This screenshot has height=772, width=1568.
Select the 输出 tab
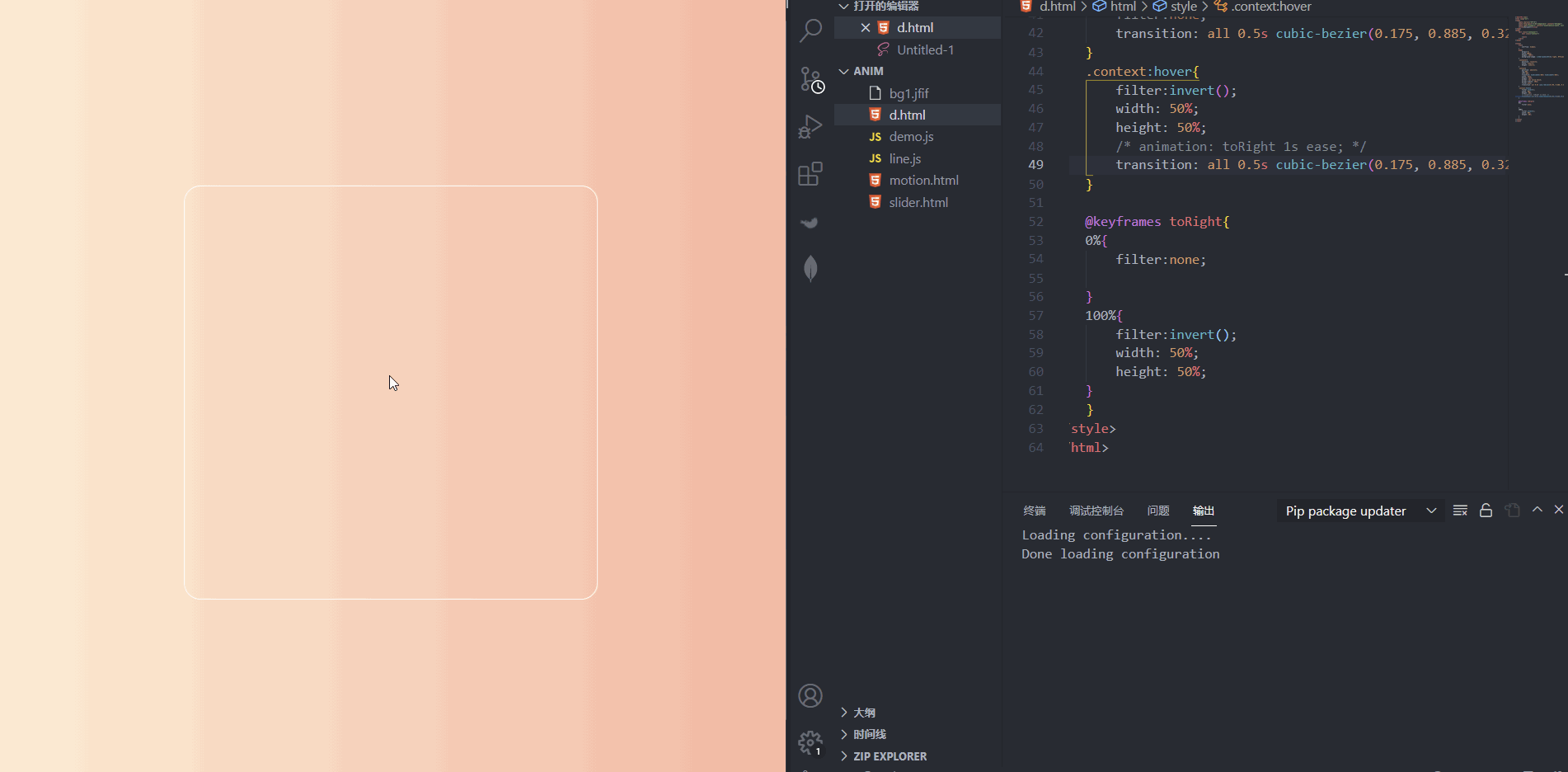1204,511
